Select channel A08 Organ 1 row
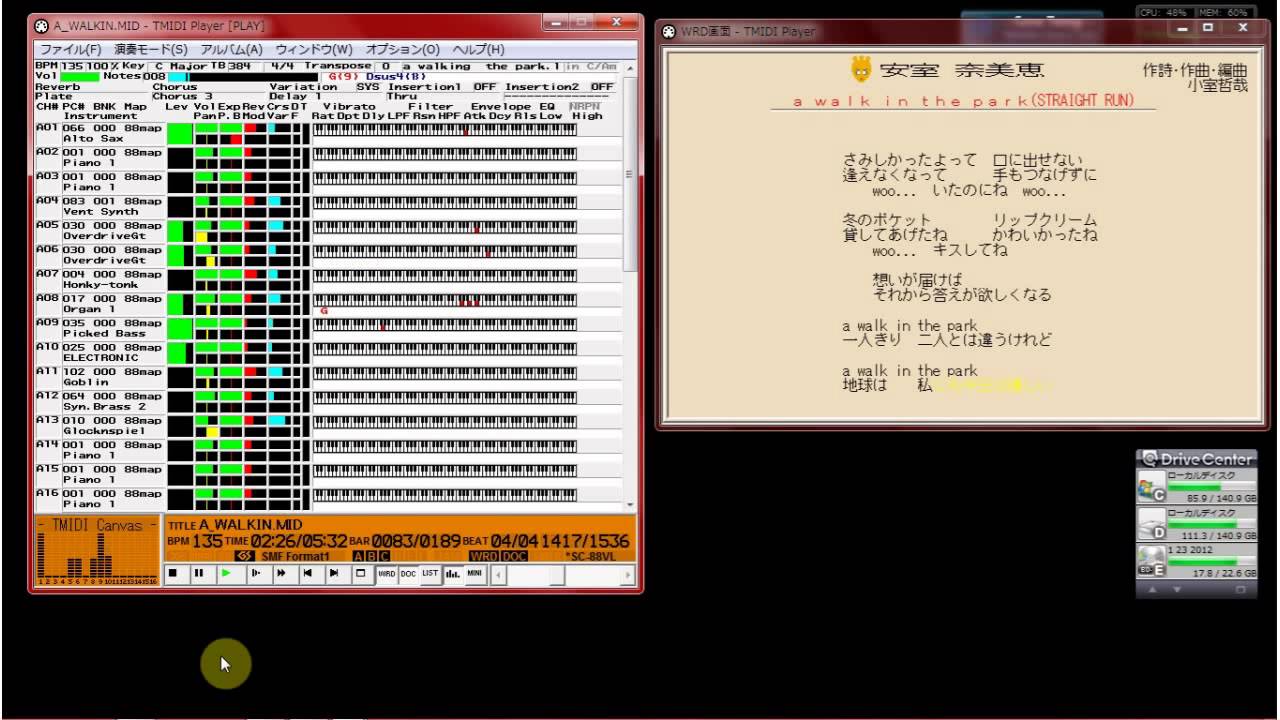The height and width of the screenshot is (720, 1280). (x=100, y=304)
